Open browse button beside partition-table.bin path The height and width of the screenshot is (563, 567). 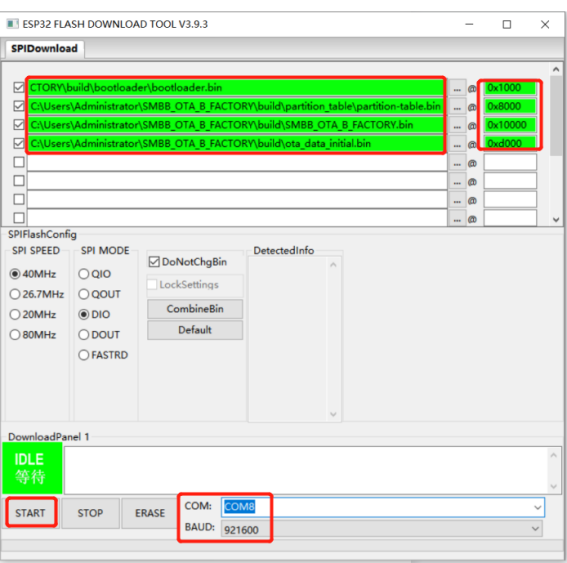click(457, 107)
